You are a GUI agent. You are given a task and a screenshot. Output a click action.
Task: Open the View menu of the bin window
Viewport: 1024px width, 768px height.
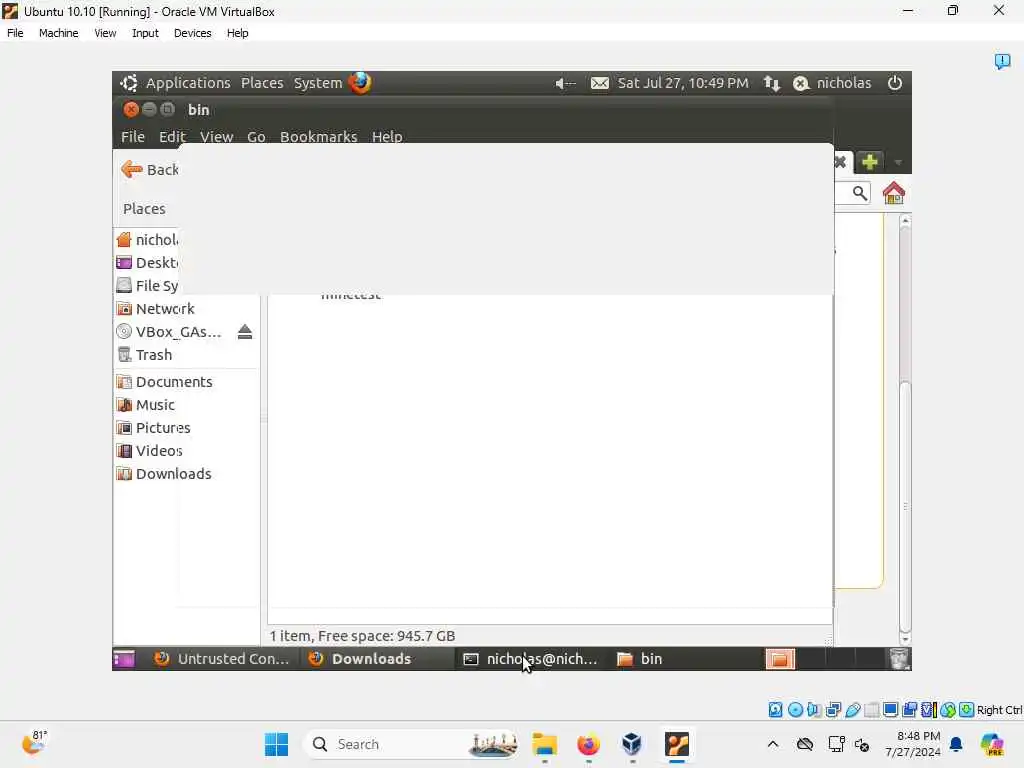tap(216, 136)
